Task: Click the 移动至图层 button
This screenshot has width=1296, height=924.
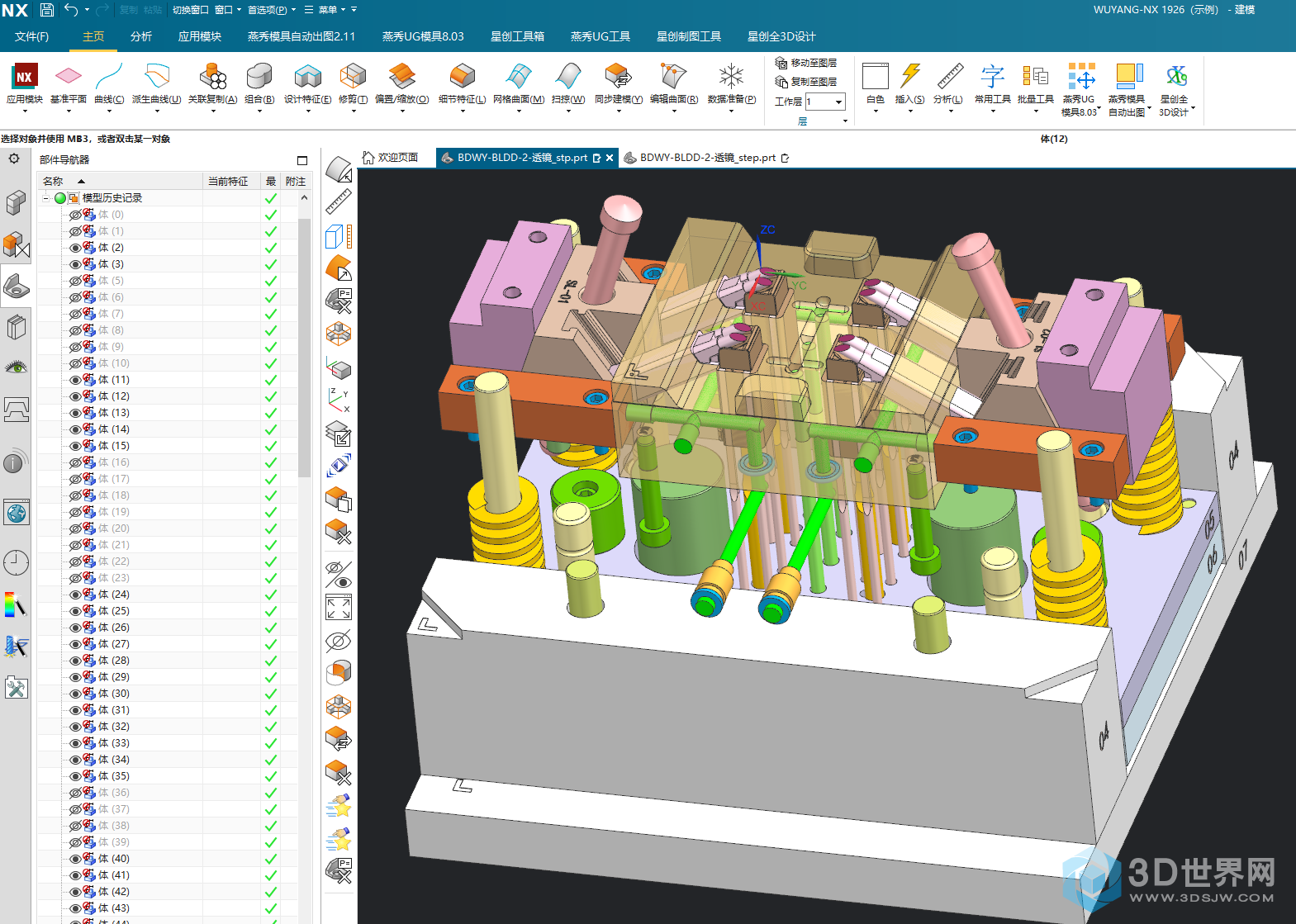Action: 806,63
